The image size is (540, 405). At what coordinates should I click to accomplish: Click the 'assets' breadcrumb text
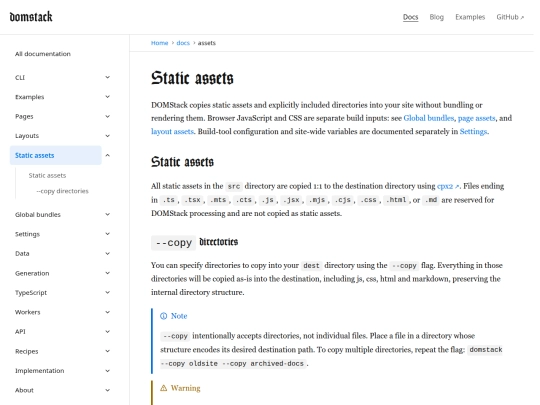point(207,43)
